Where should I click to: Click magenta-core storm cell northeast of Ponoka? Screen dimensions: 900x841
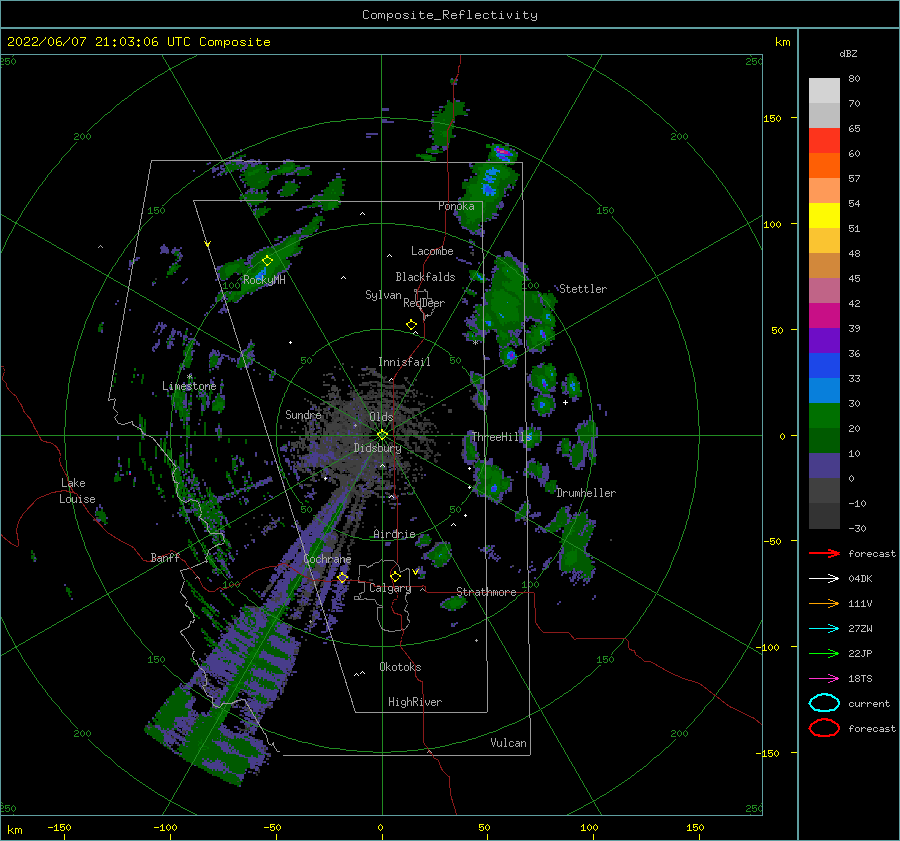502,153
